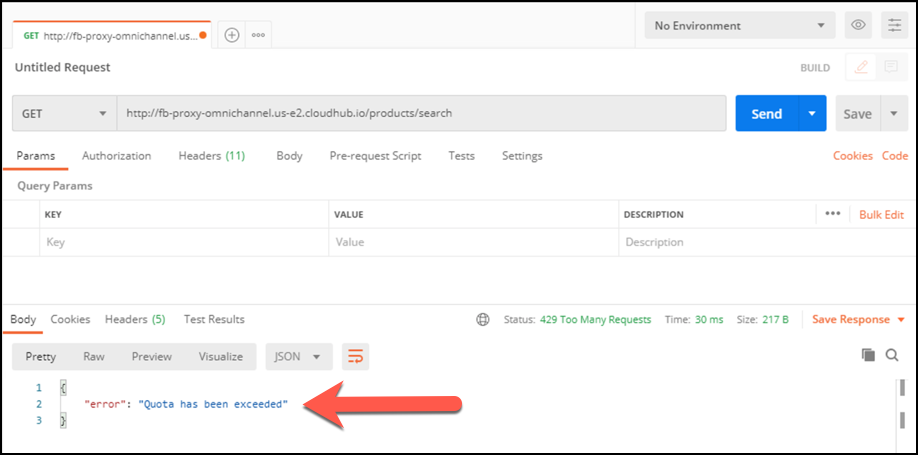Select the Raw view mode

[94, 357]
